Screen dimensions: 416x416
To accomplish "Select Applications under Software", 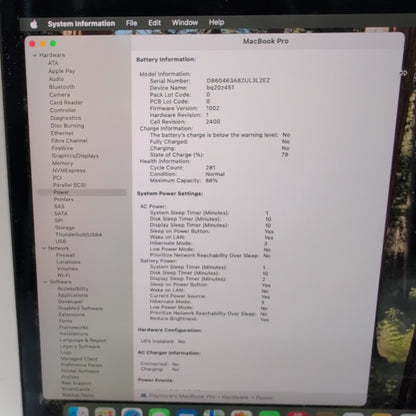I will [x=73, y=295].
